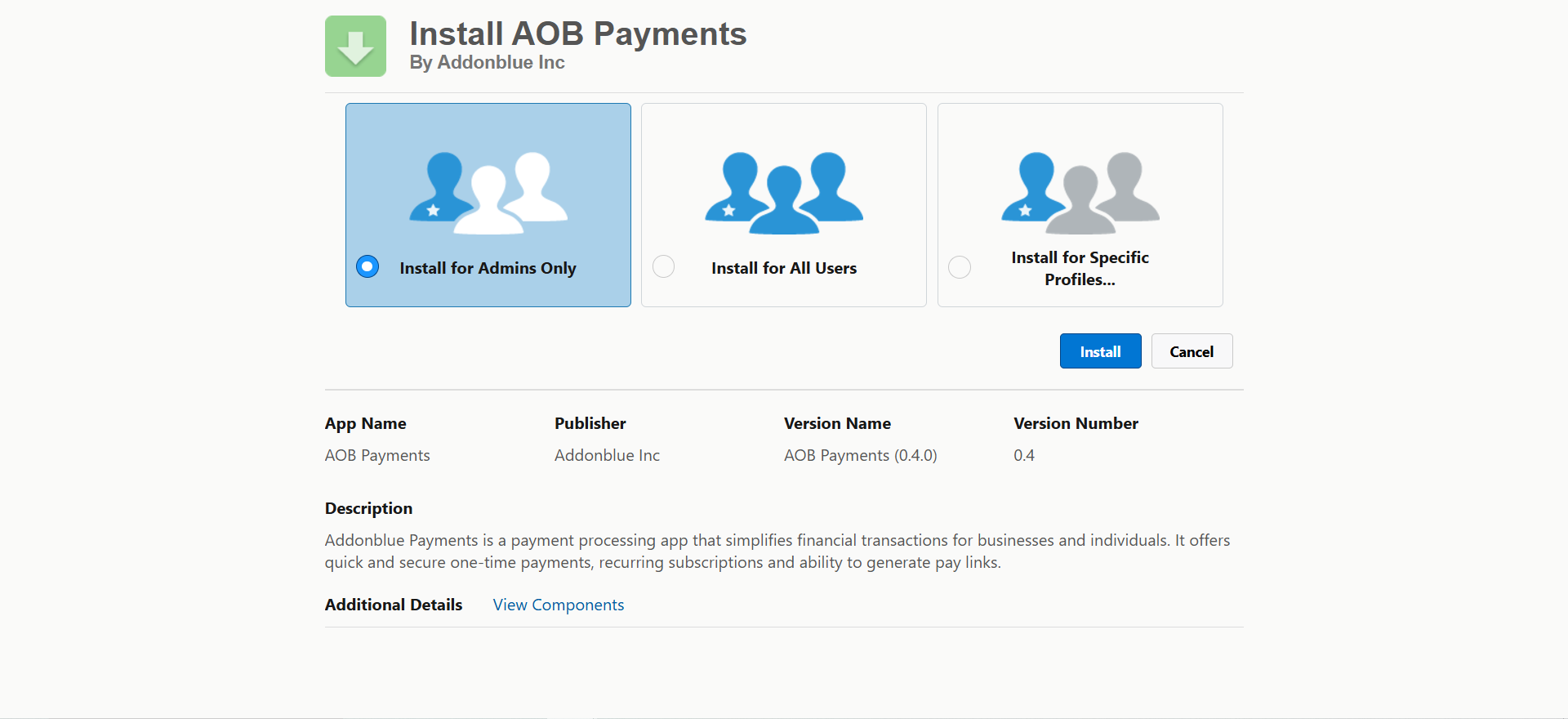Click the 'Version Name' column label

(837, 423)
